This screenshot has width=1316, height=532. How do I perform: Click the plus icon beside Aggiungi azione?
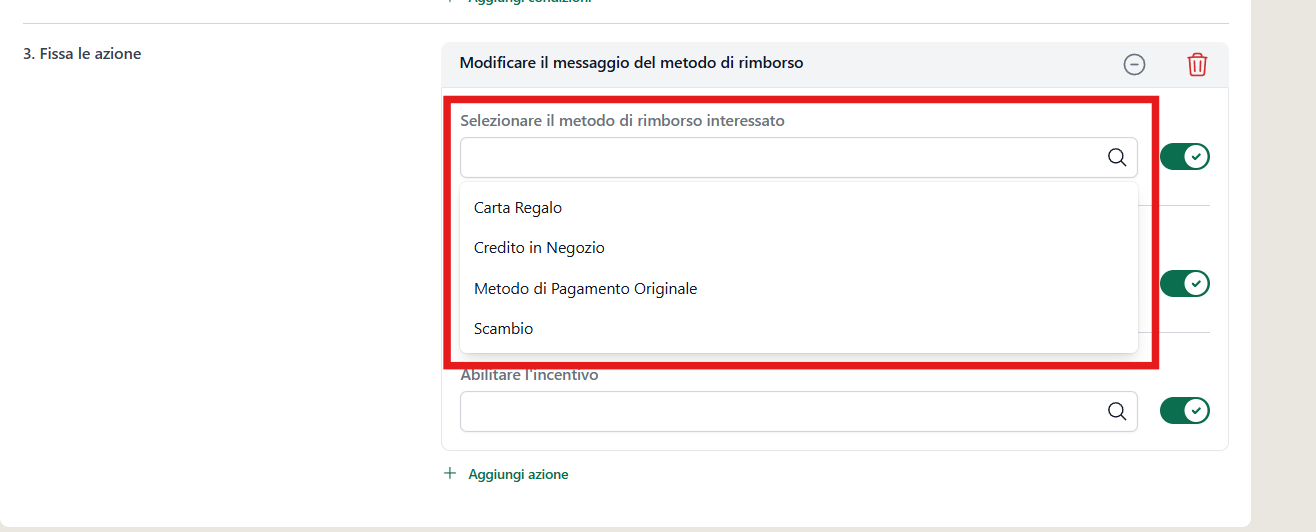click(x=450, y=474)
